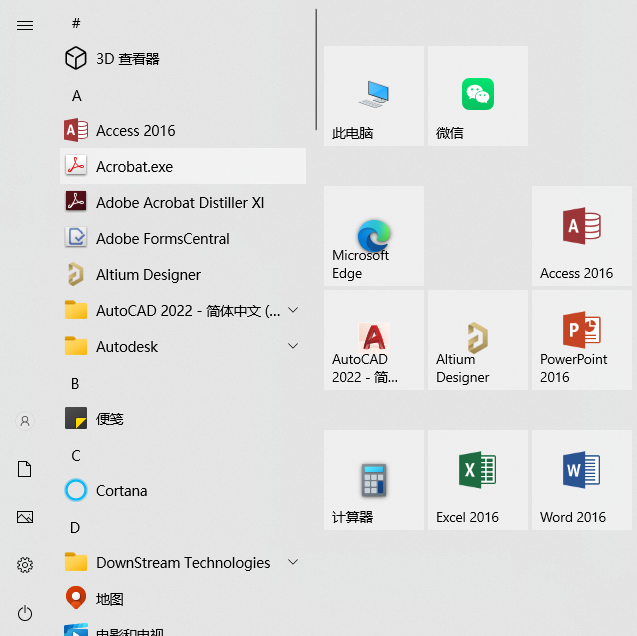Launch Cortana
Viewport: 637px width, 636px height.
tap(183, 491)
